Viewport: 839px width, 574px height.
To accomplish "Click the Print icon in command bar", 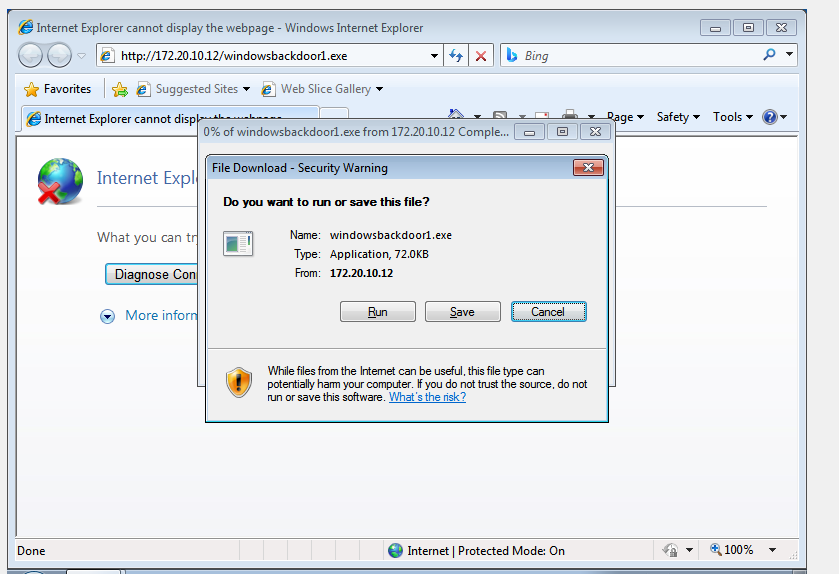I will coord(570,114).
